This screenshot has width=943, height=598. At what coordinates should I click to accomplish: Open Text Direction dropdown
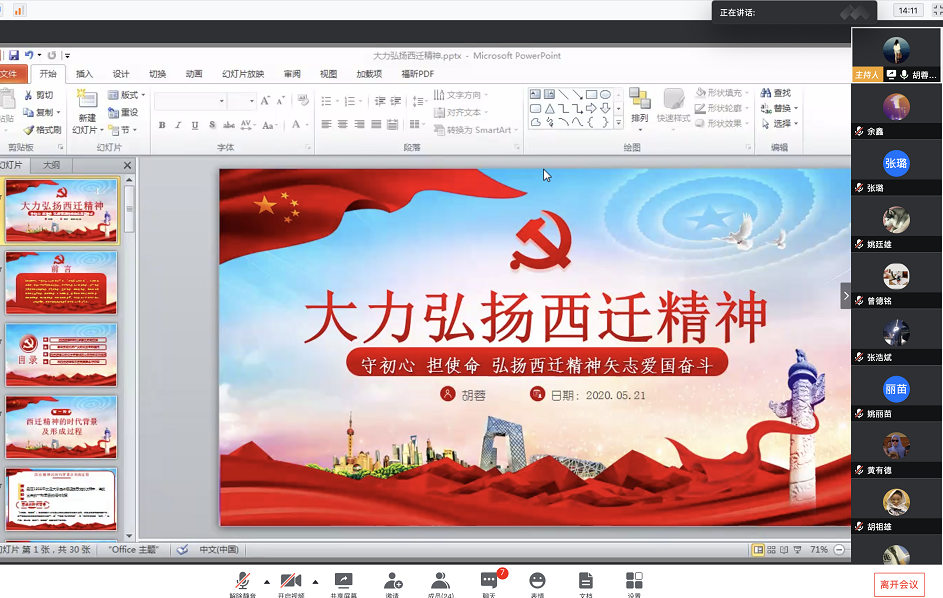click(x=461, y=95)
